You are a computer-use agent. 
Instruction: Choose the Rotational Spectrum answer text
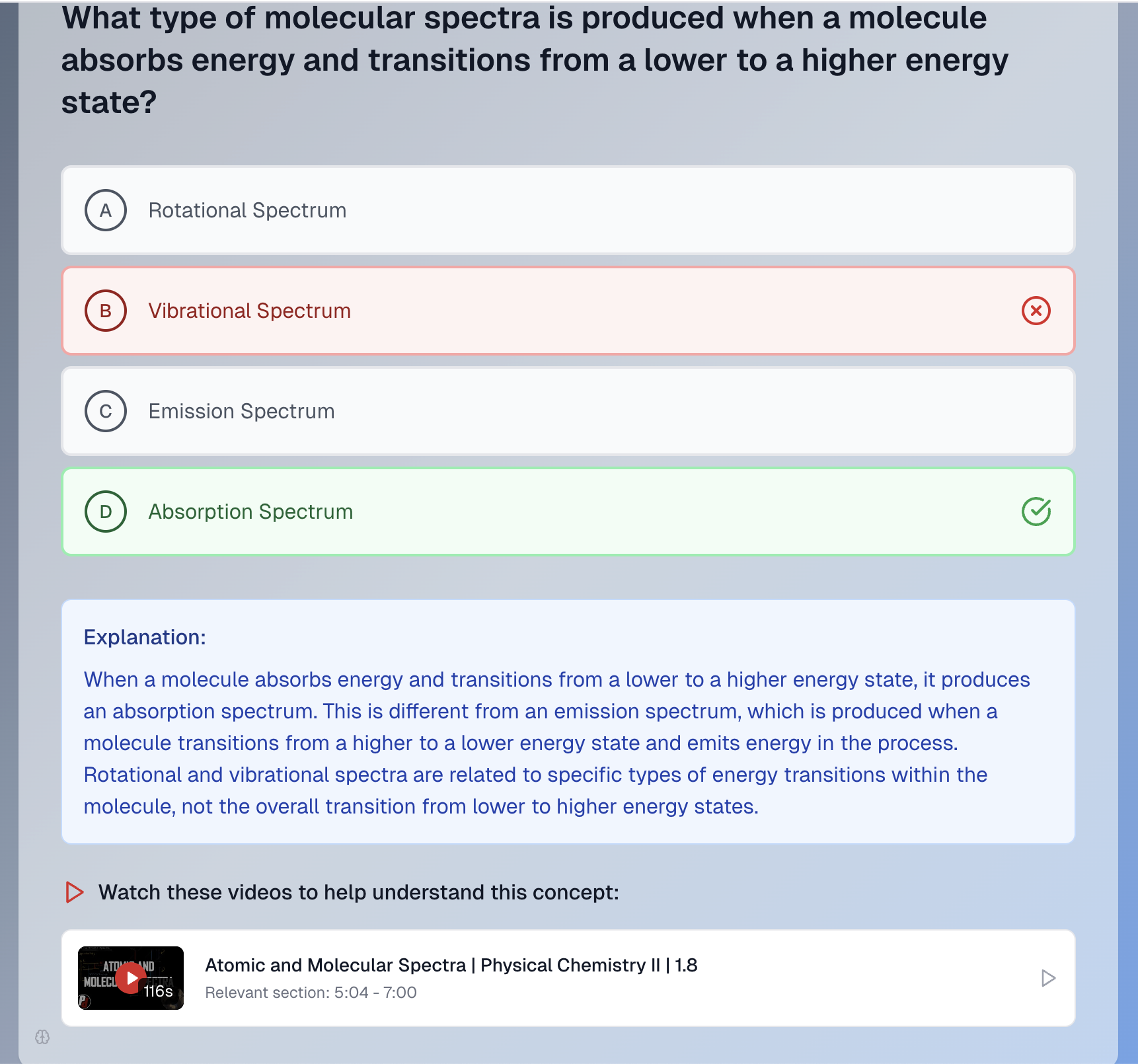pos(247,210)
